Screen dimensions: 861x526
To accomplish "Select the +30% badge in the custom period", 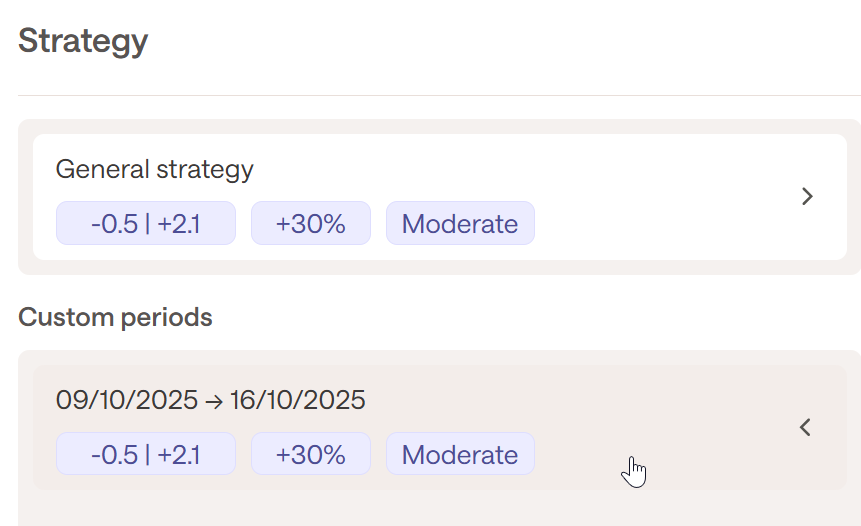I will [310, 455].
